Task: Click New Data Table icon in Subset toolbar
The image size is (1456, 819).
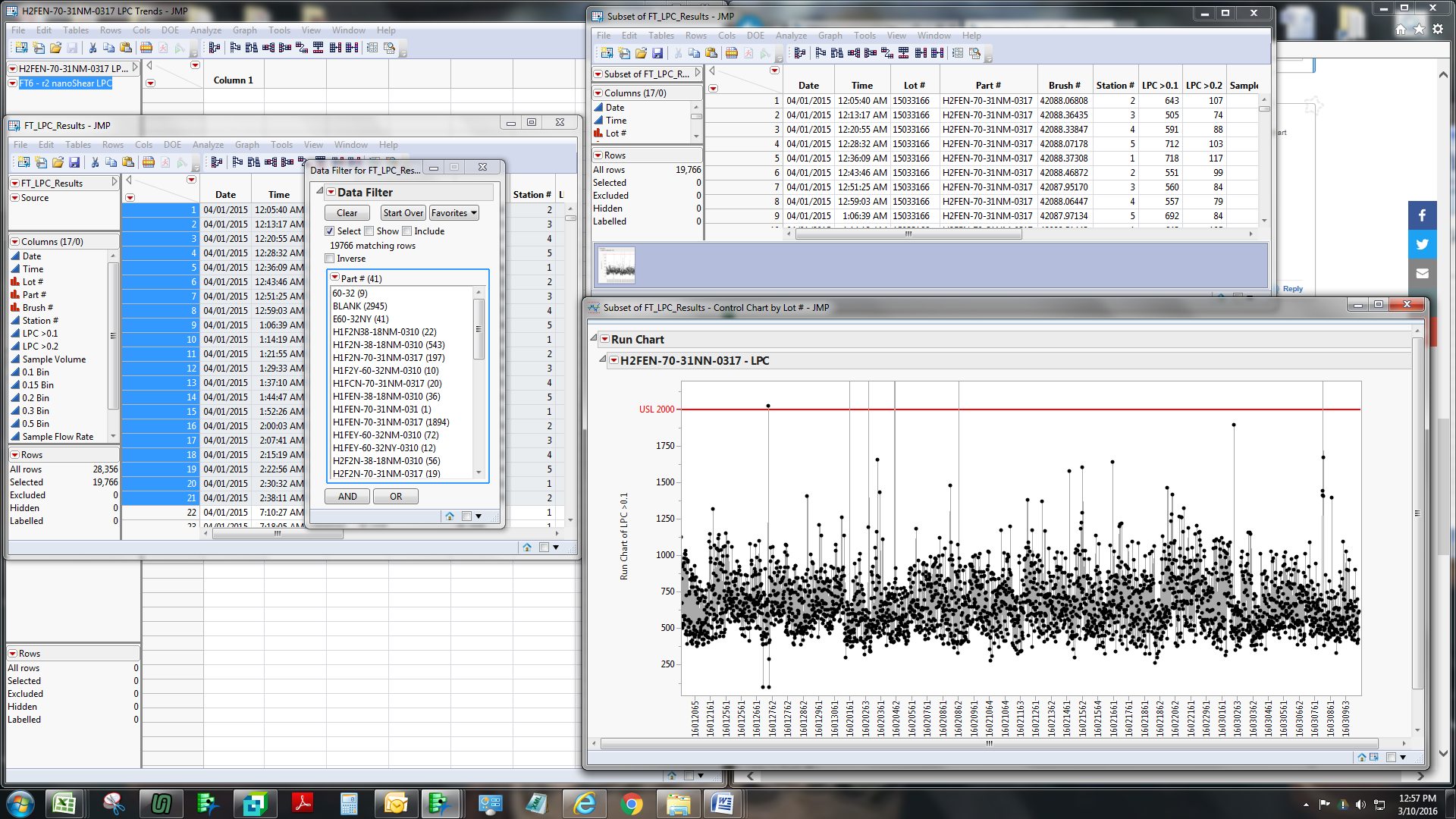Action: click(607, 53)
